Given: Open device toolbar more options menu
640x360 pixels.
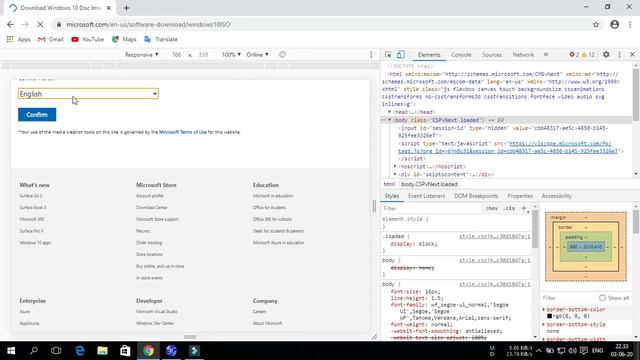Looking at the screenshot, I should click(371, 55).
